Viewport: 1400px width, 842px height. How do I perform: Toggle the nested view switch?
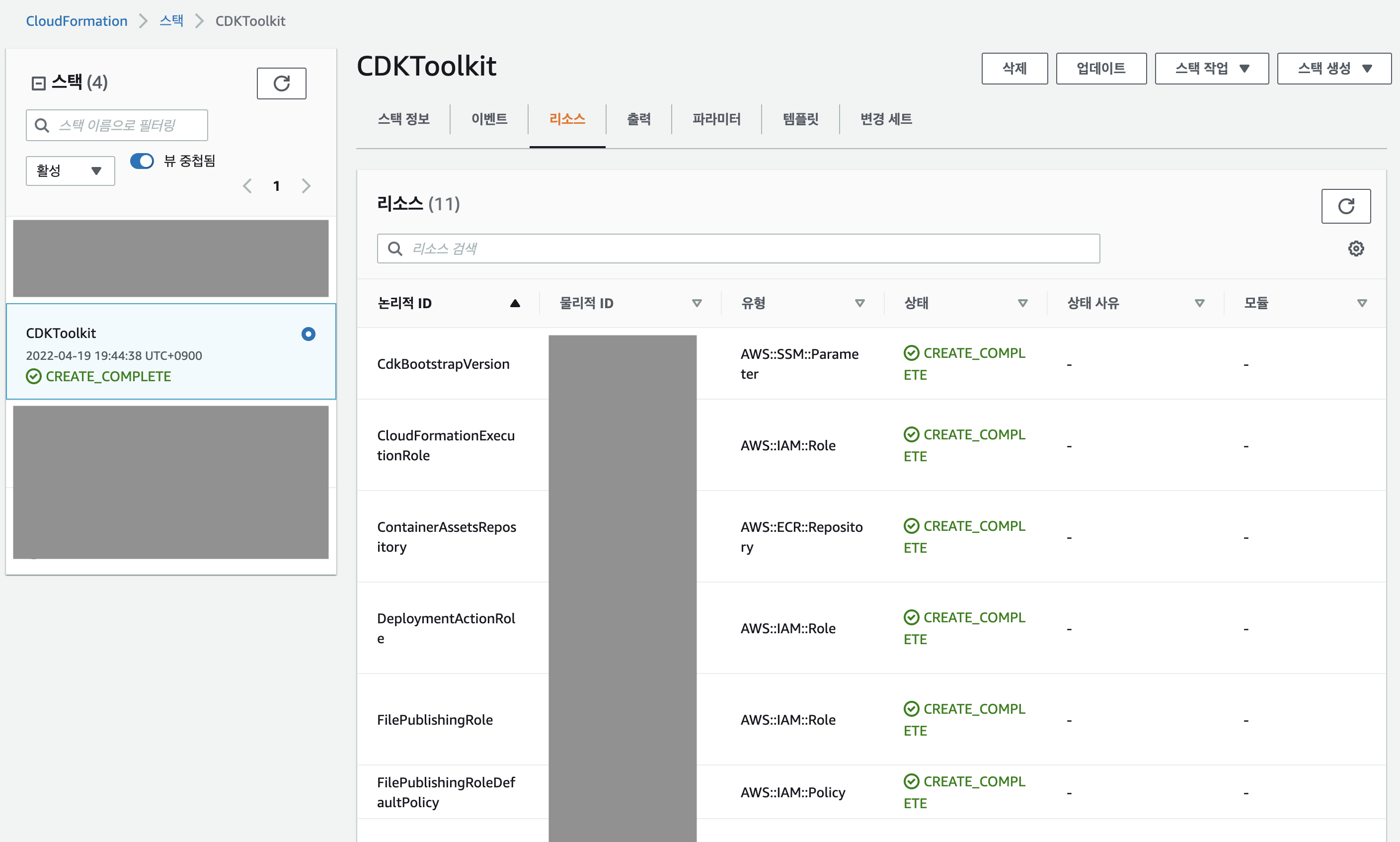(142, 161)
